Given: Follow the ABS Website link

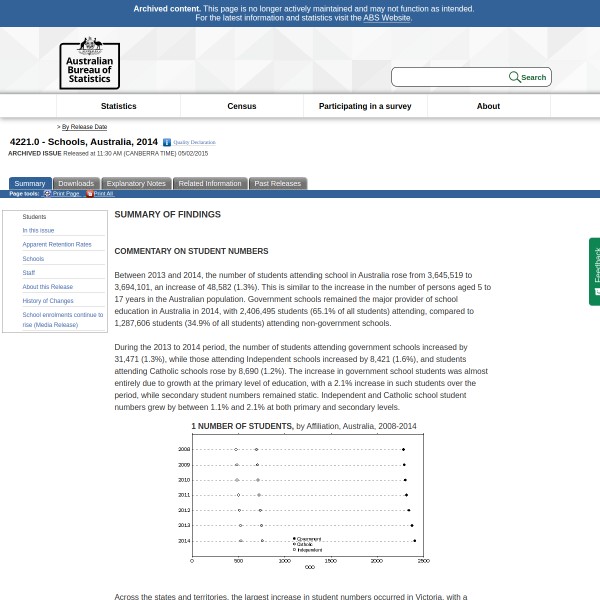Looking at the screenshot, I should [x=386, y=18].
